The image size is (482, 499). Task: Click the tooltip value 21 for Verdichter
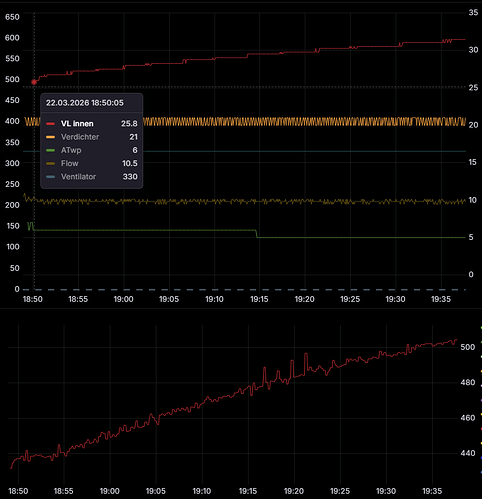click(x=133, y=137)
